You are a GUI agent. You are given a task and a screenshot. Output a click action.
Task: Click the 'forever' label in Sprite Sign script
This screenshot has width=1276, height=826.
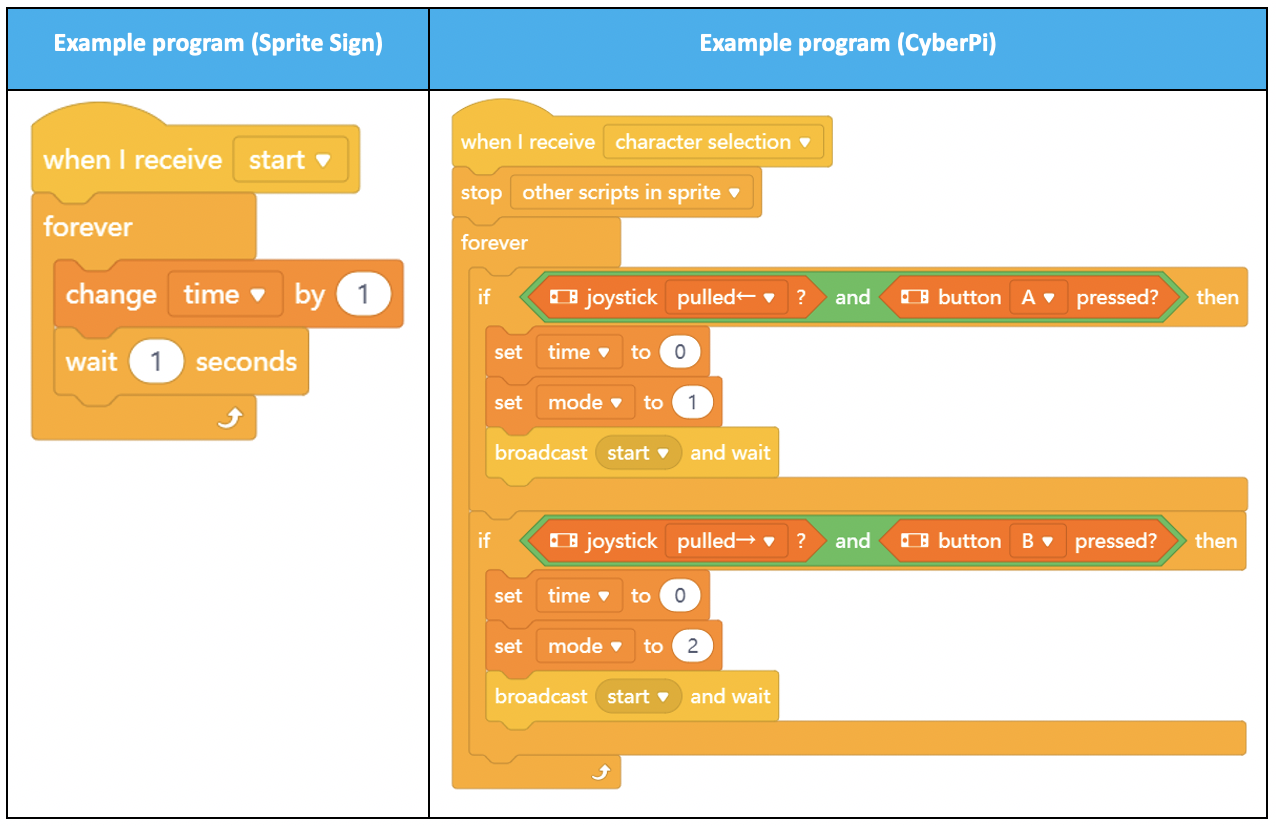(x=88, y=227)
